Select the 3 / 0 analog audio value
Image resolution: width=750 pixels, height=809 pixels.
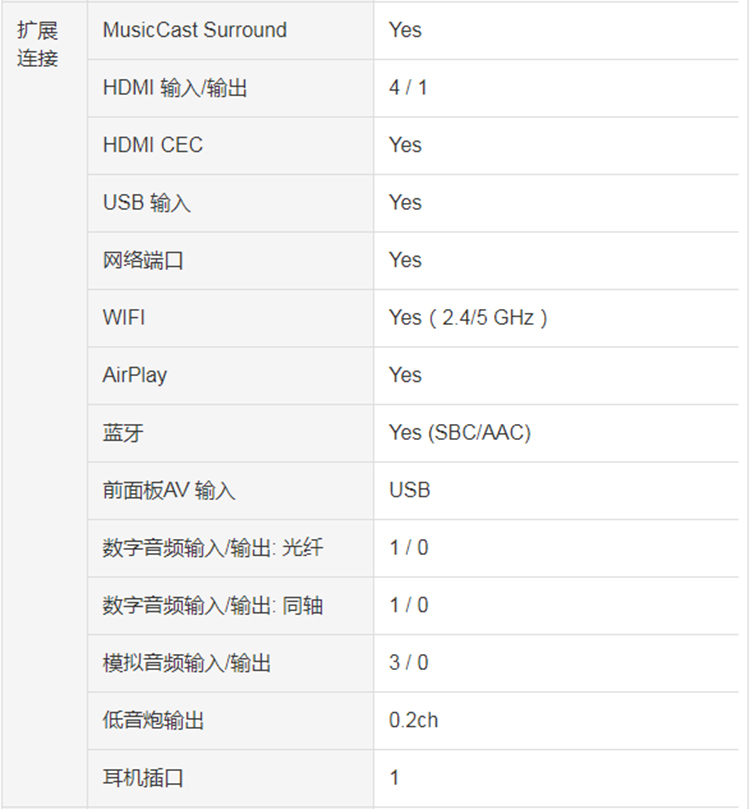409,662
